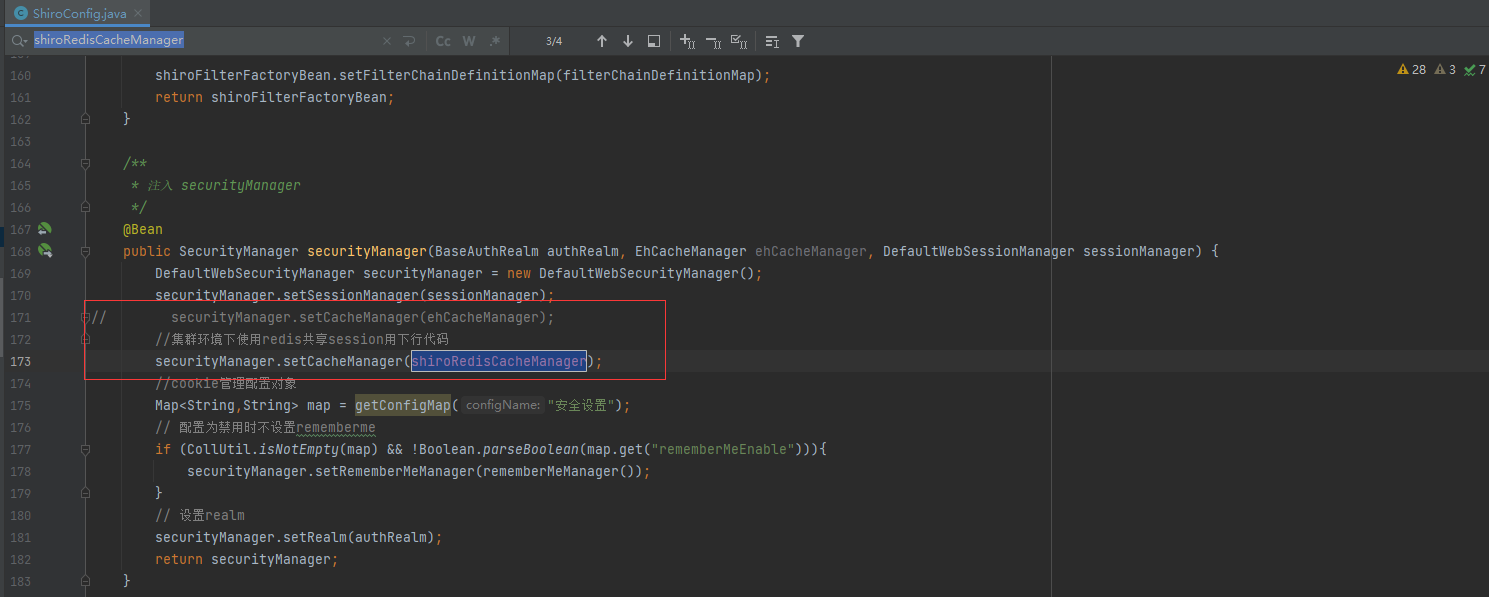Jump to the next search occurrence

pyautogui.click(x=628, y=41)
